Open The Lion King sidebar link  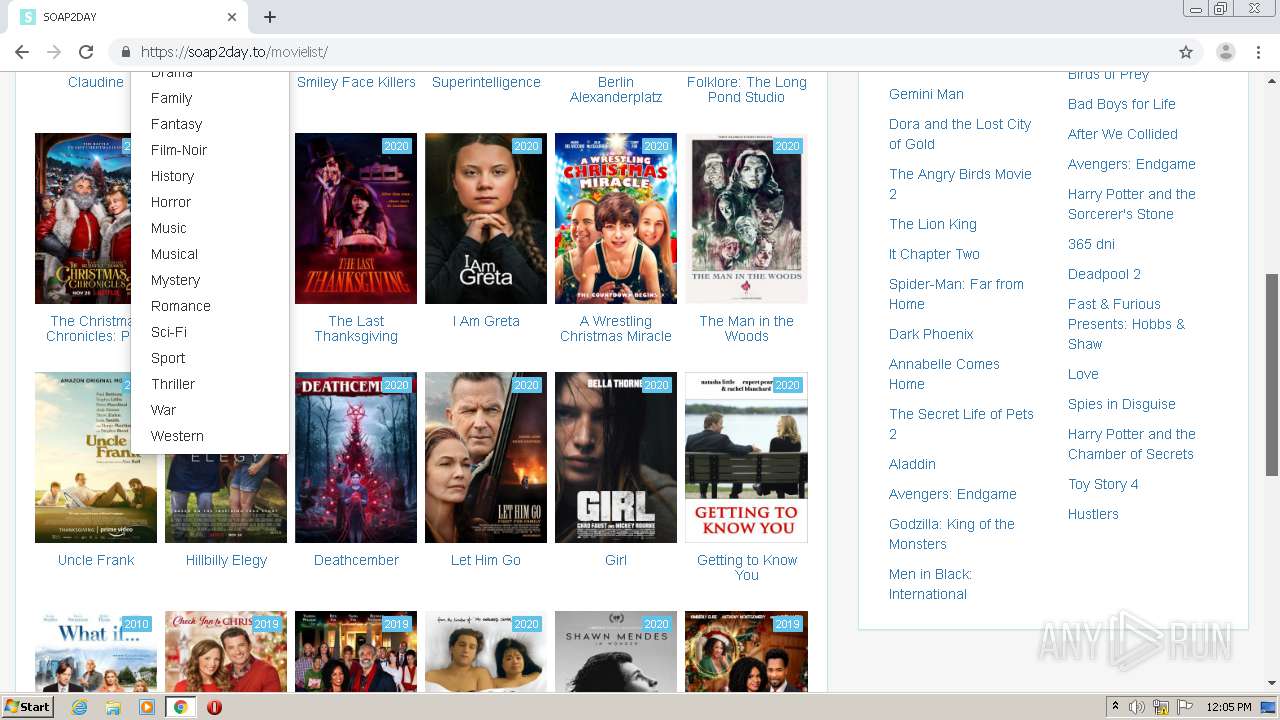pyautogui.click(x=933, y=224)
